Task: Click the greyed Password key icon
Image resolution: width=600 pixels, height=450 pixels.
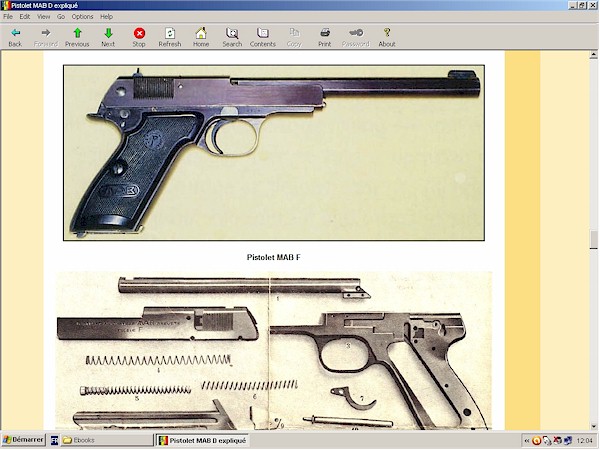Action: 355,38
